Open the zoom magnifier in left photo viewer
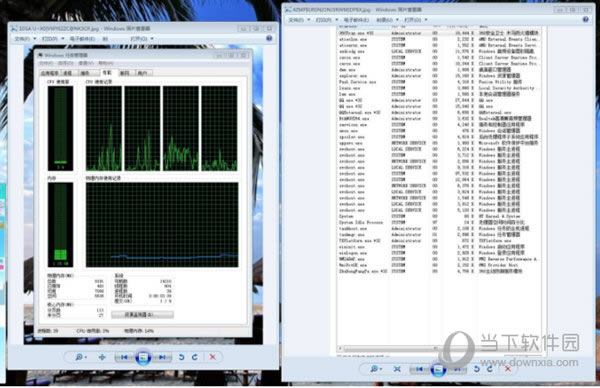 pyautogui.click(x=81, y=357)
